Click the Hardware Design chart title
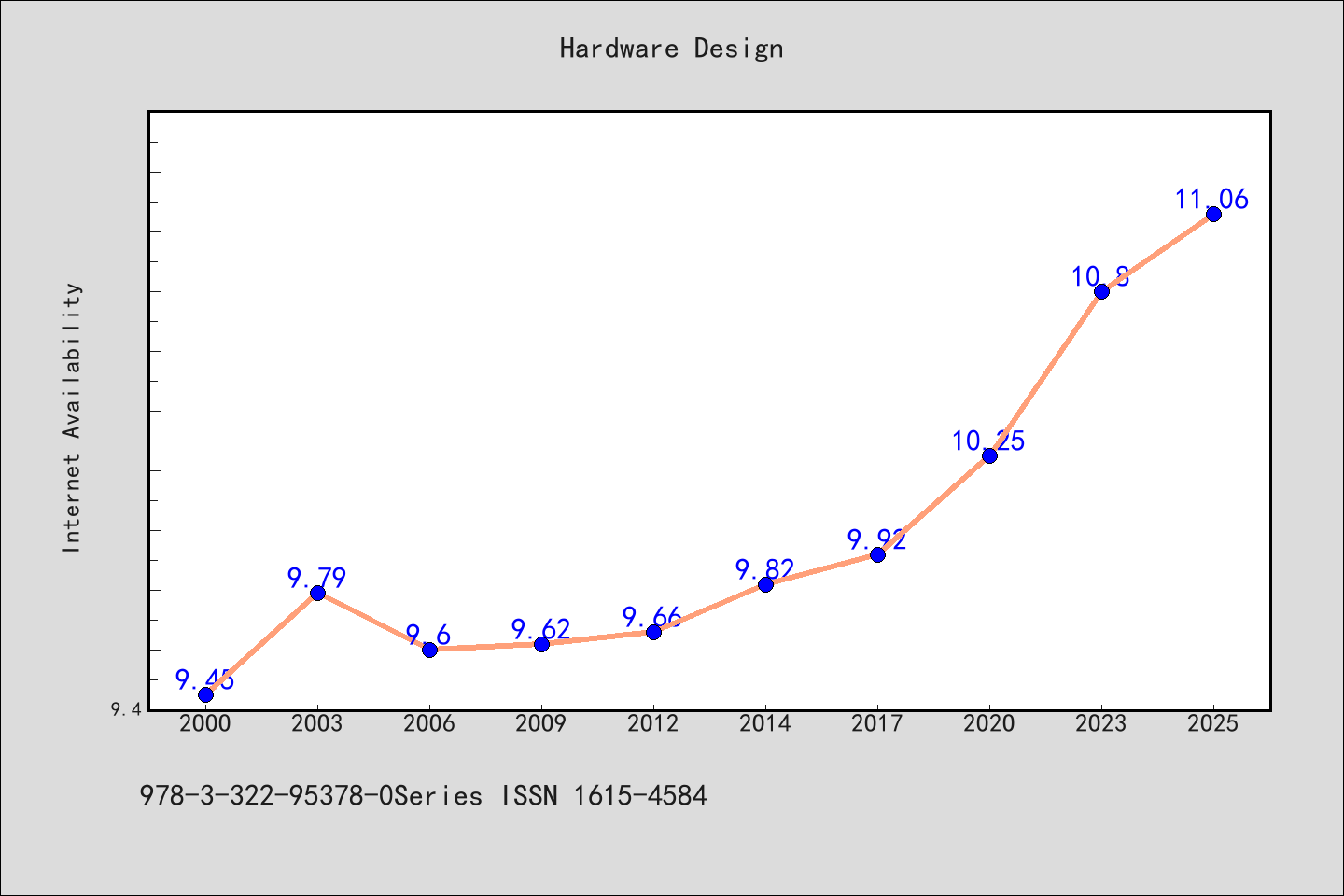The height and width of the screenshot is (896, 1344). coord(671,49)
